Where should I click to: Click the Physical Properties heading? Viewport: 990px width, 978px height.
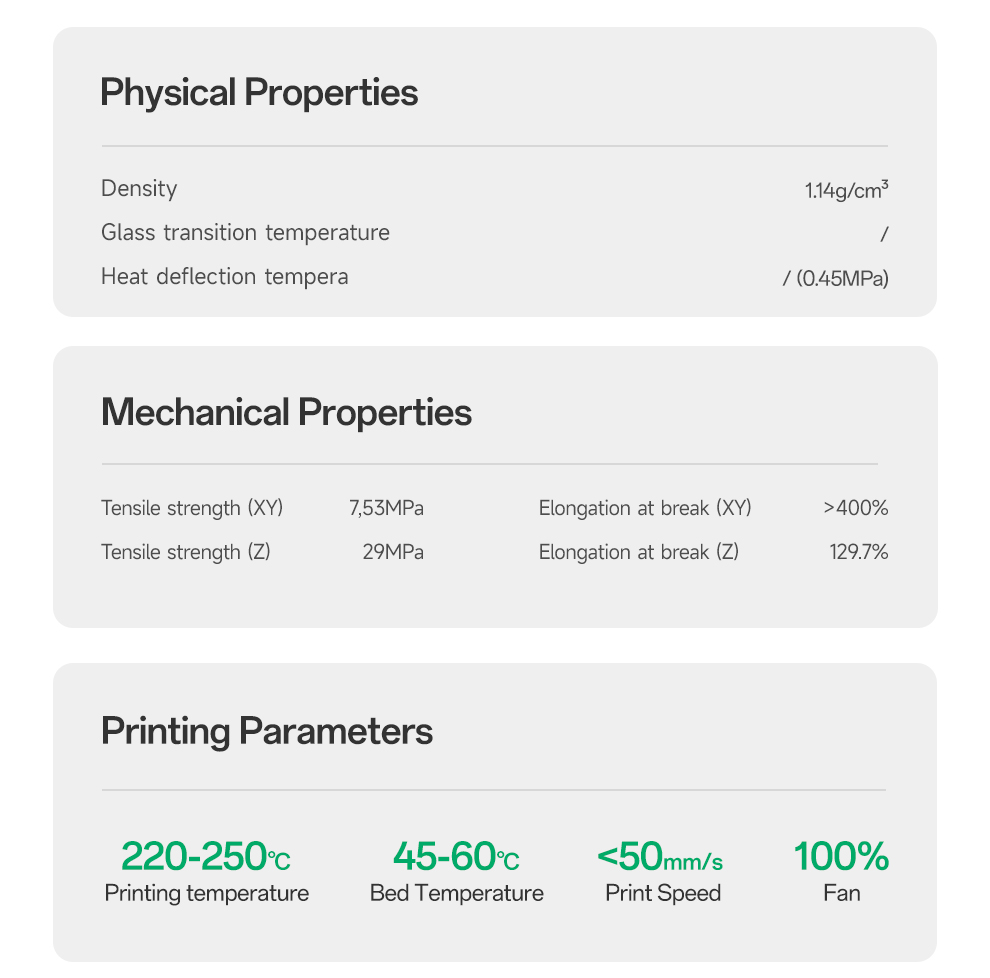pos(259,93)
